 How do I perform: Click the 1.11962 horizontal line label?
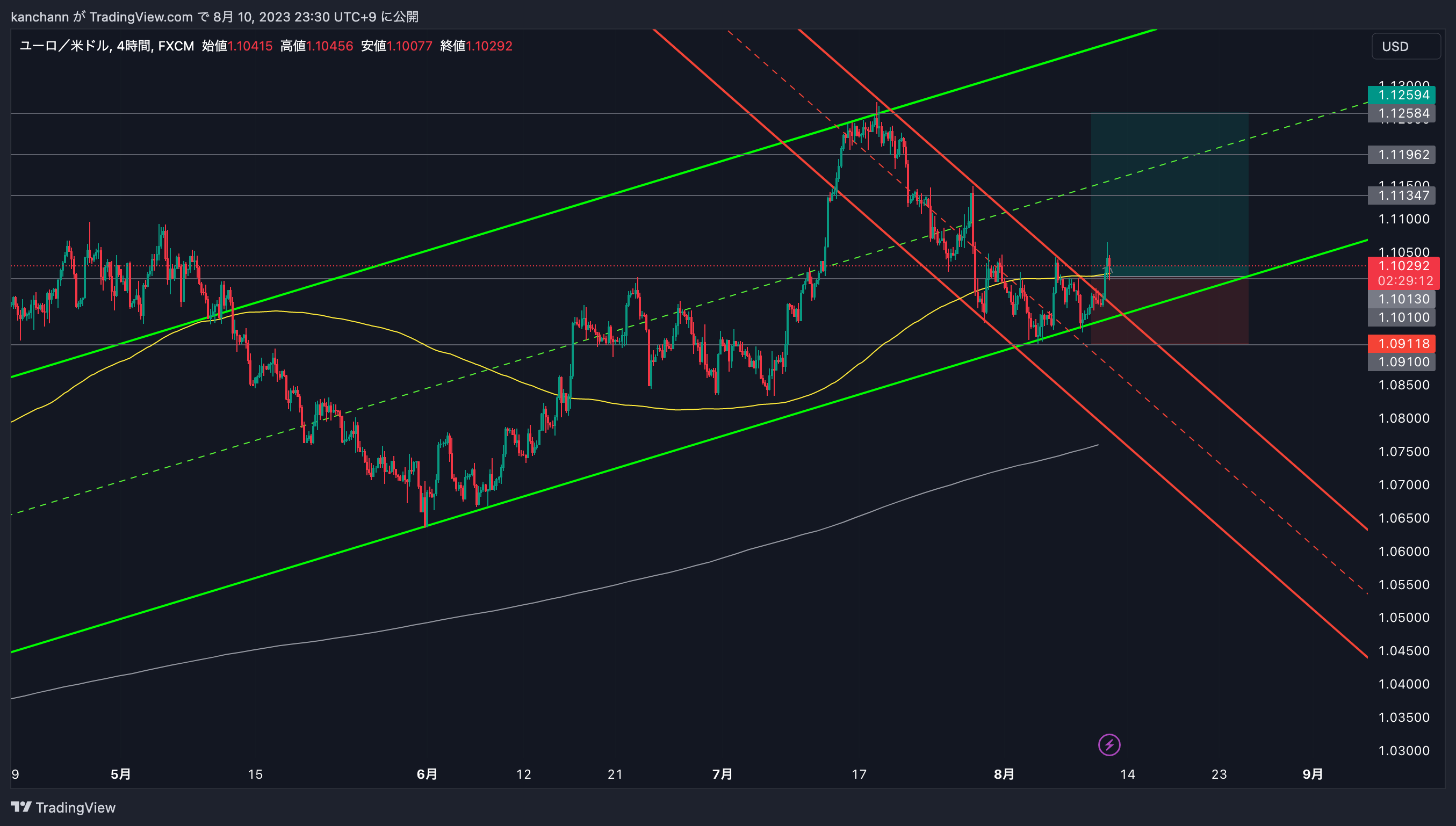[x=1401, y=154]
